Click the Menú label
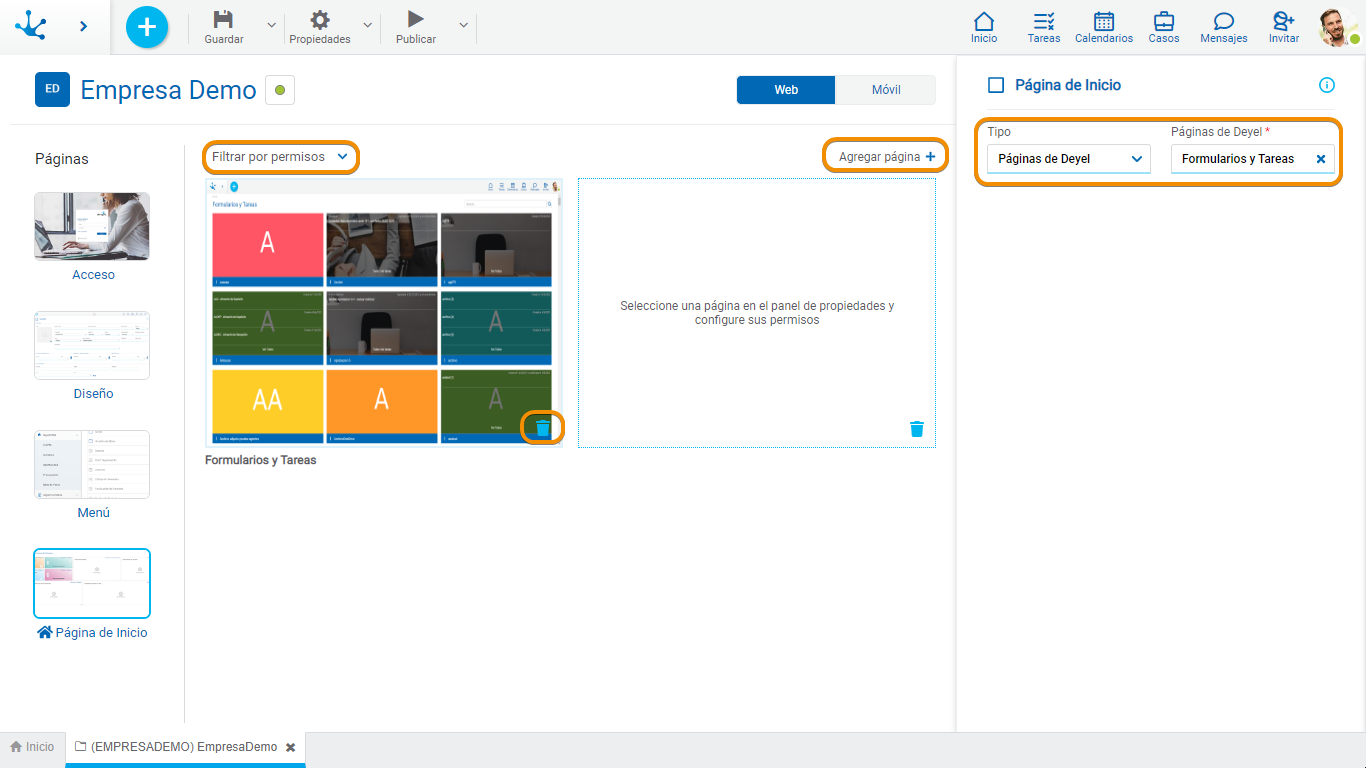Image resolution: width=1366 pixels, height=768 pixels. tap(93, 513)
